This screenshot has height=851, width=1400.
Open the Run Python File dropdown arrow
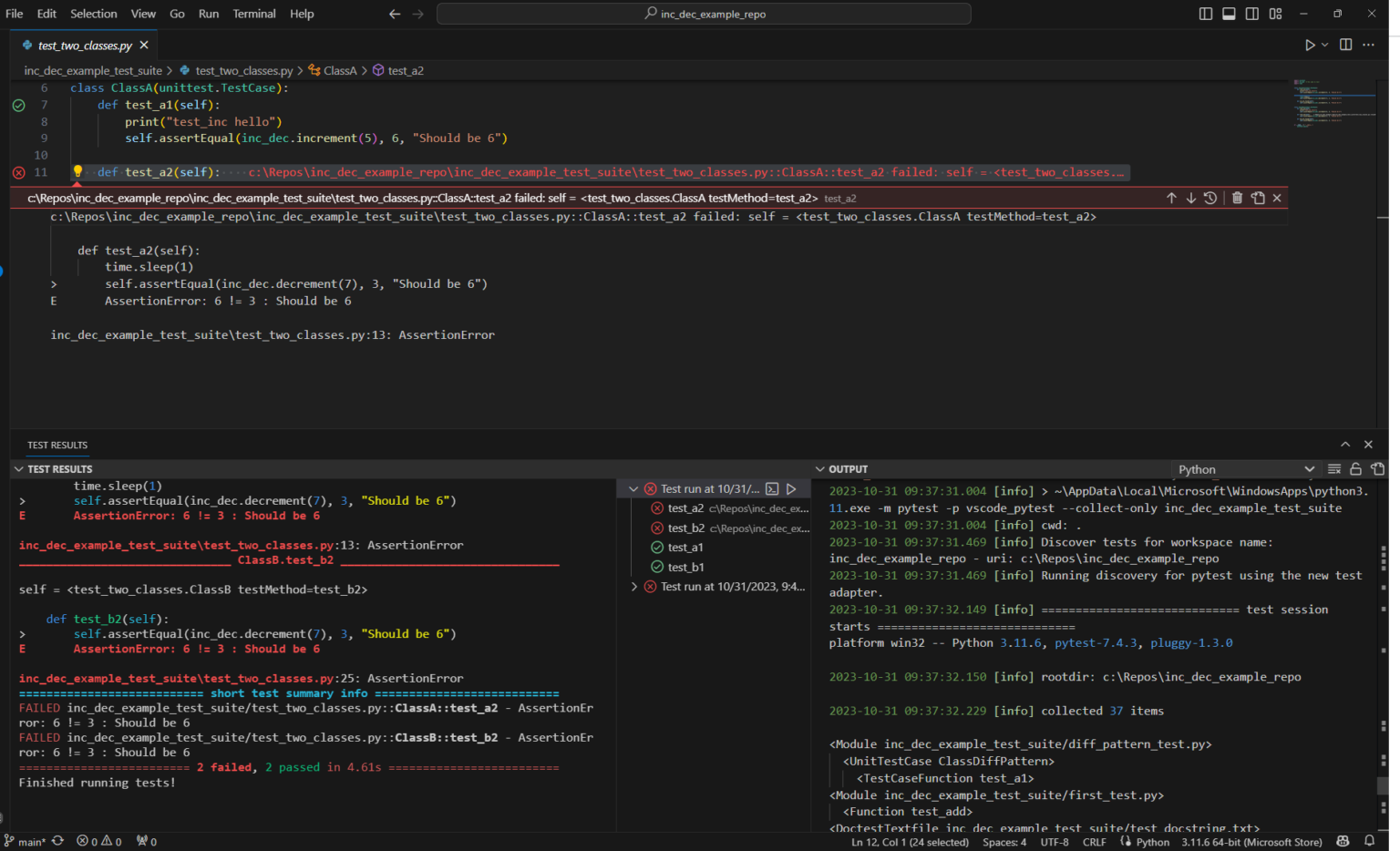click(x=1324, y=45)
